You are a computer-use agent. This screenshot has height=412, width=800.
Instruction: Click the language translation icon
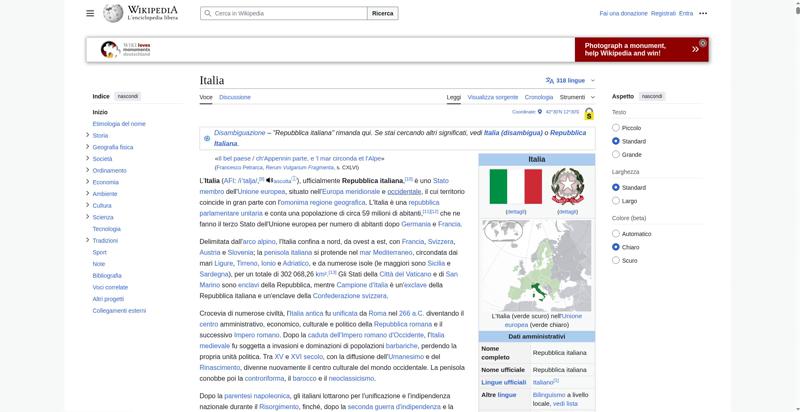549,81
